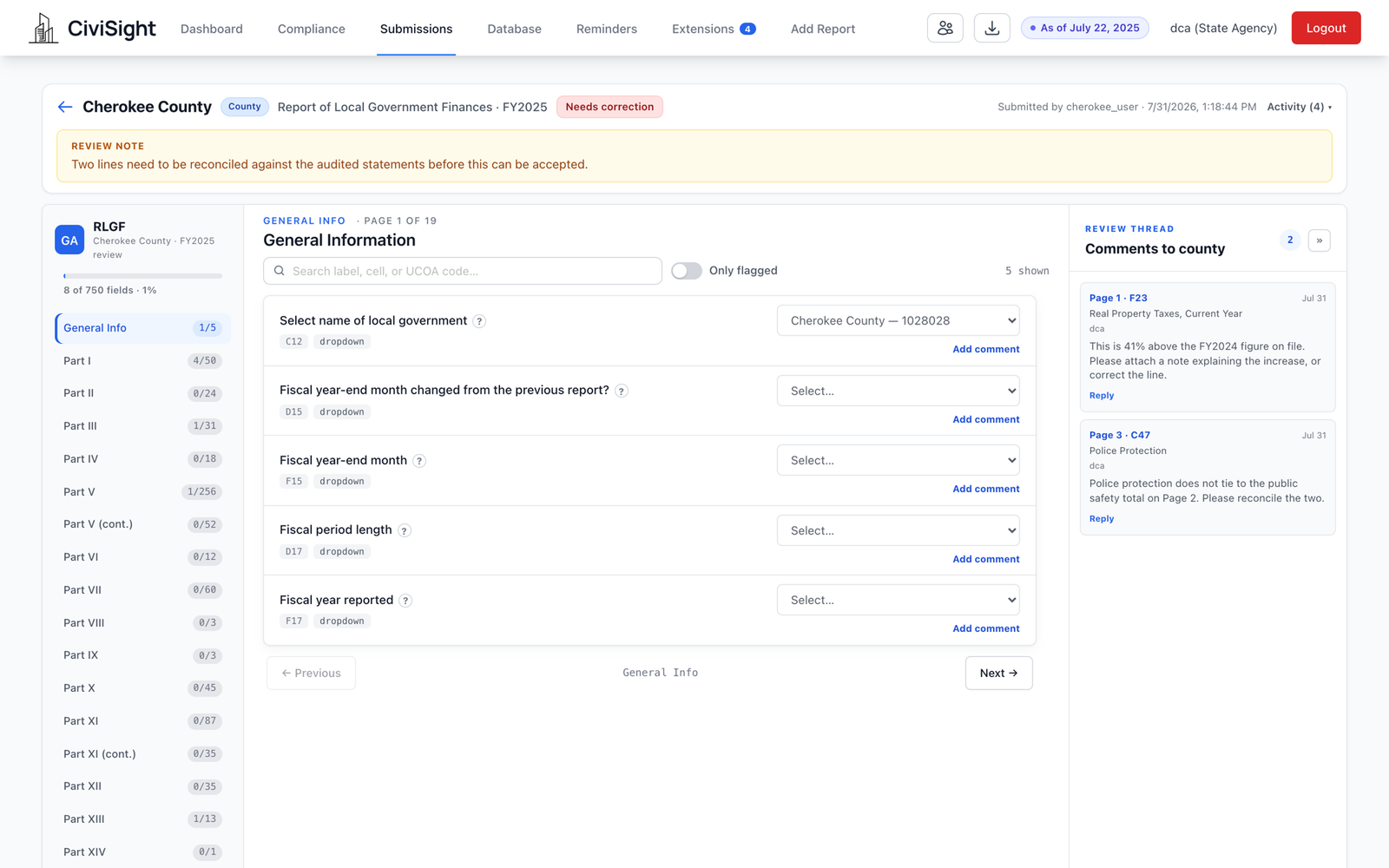This screenshot has height=868, width=1389.
Task: Click the search magnifier icon in field search
Action: [280, 271]
